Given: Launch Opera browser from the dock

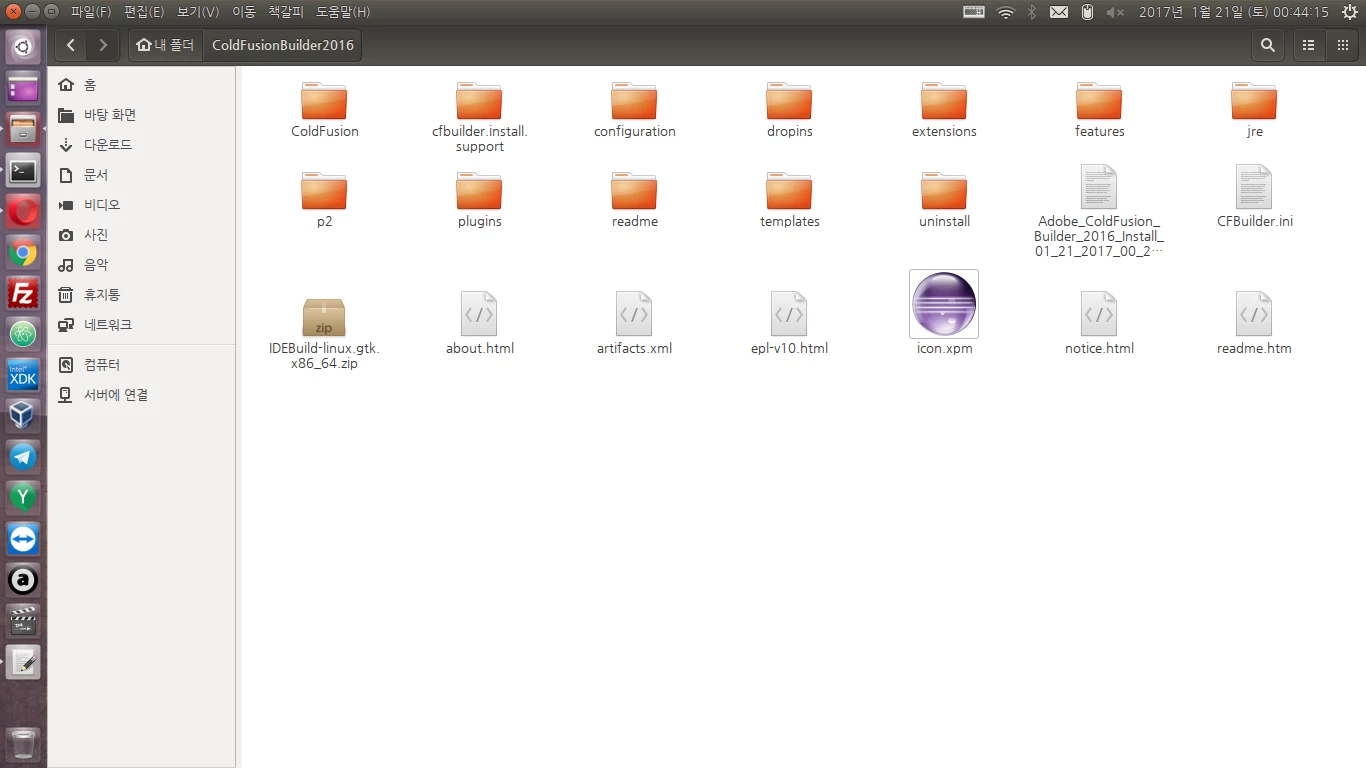Looking at the screenshot, I should point(23,211).
